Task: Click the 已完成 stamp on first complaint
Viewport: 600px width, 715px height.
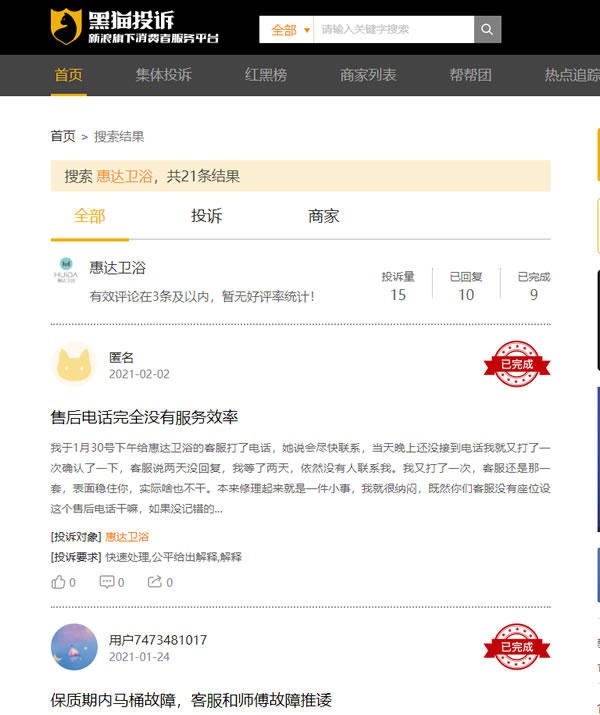Action: (516, 365)
